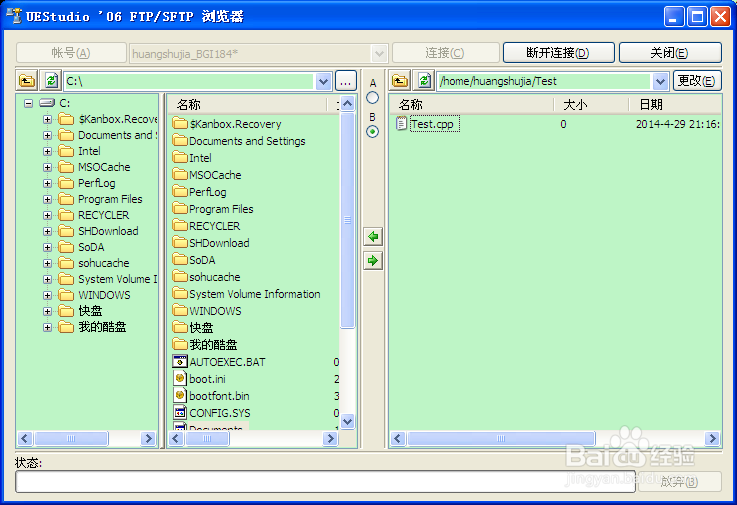Select System Volume Information in file list
This screenshot has width=737, height=505.
coord(255,294)
